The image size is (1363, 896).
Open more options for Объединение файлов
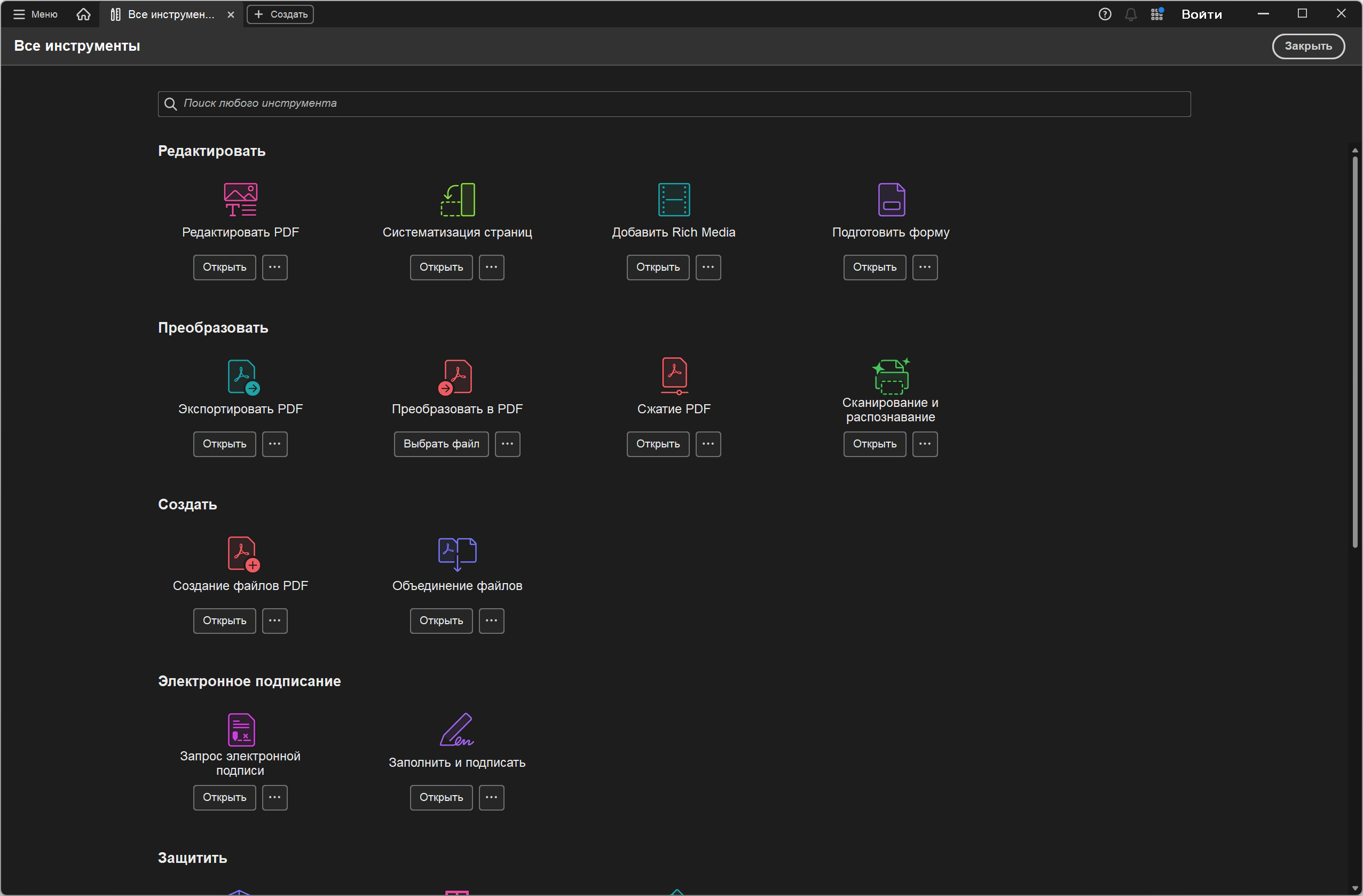491,620
